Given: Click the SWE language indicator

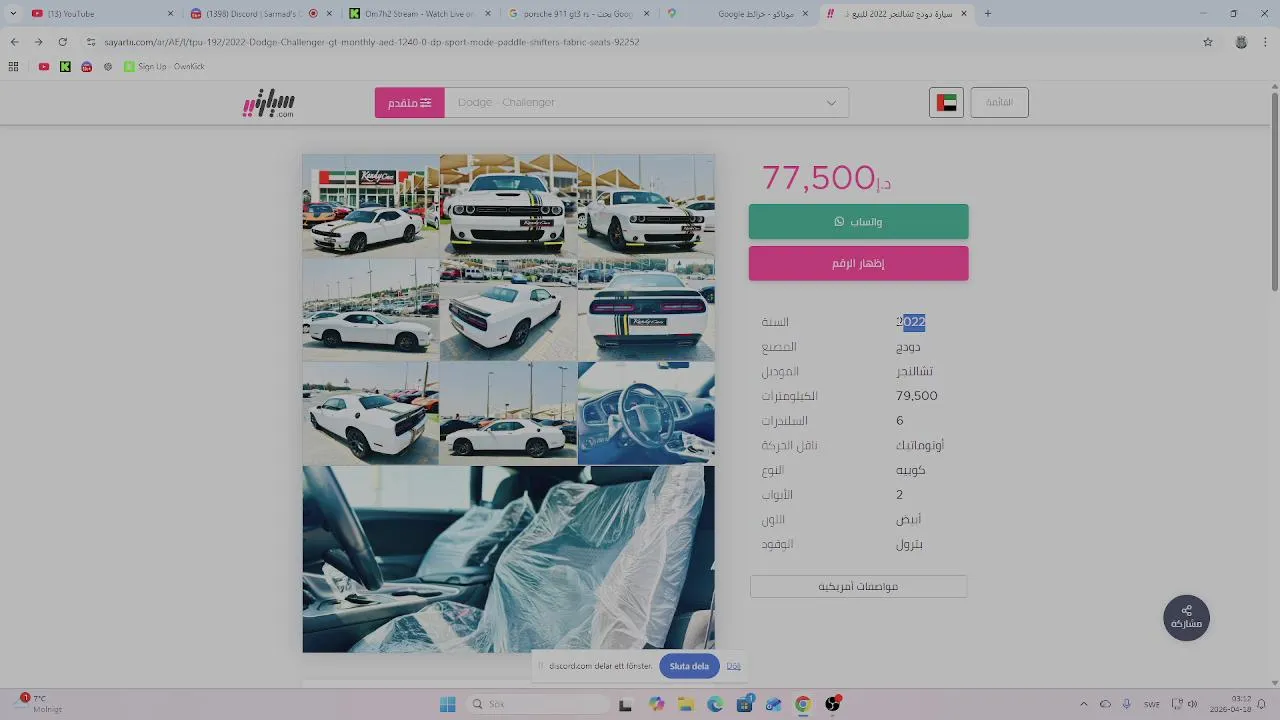Looking at the screenshot, I should click(x=1152, y=704).
